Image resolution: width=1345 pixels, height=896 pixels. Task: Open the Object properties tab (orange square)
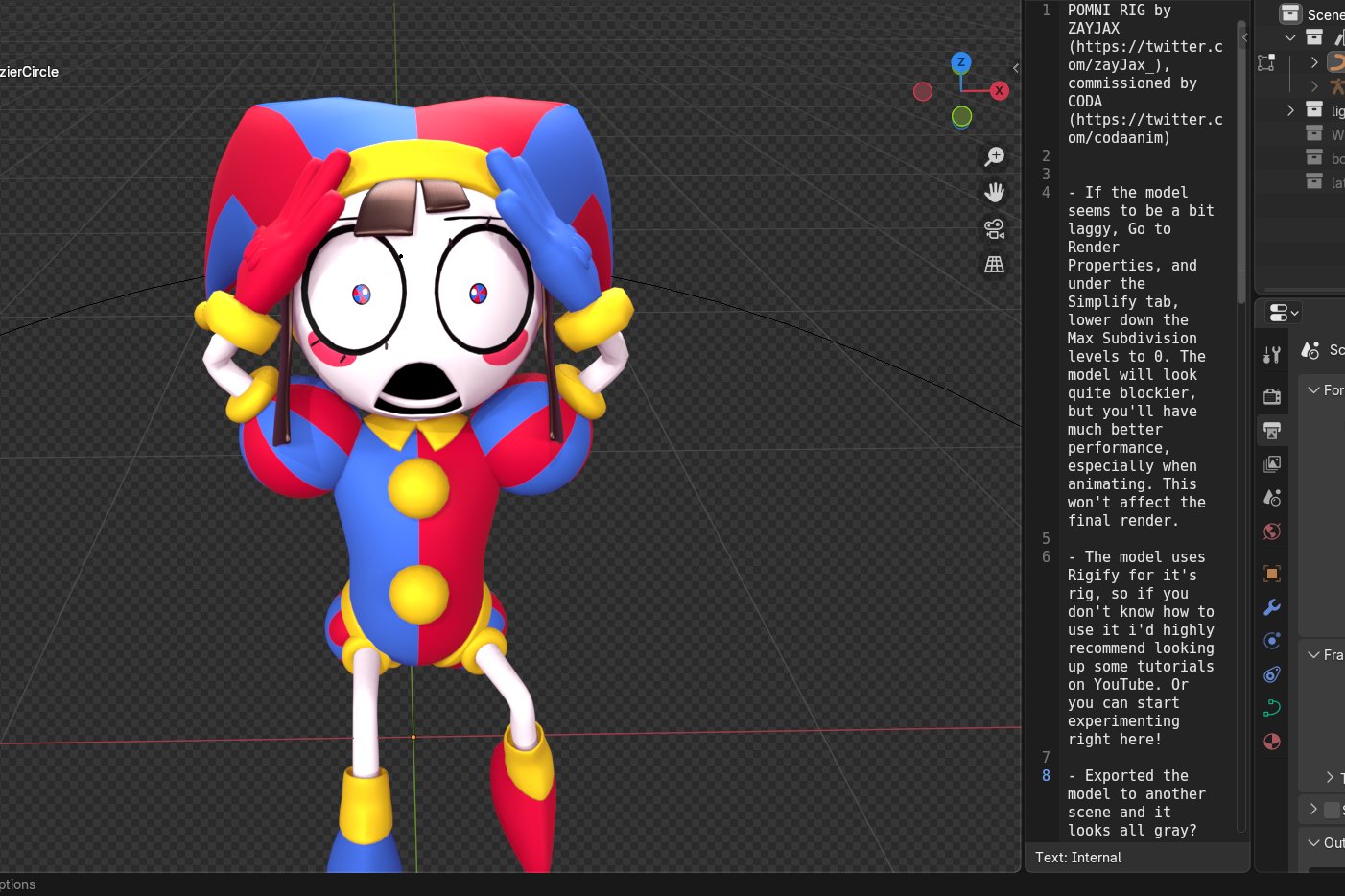pyautogui.click(x=1272, y=574)
